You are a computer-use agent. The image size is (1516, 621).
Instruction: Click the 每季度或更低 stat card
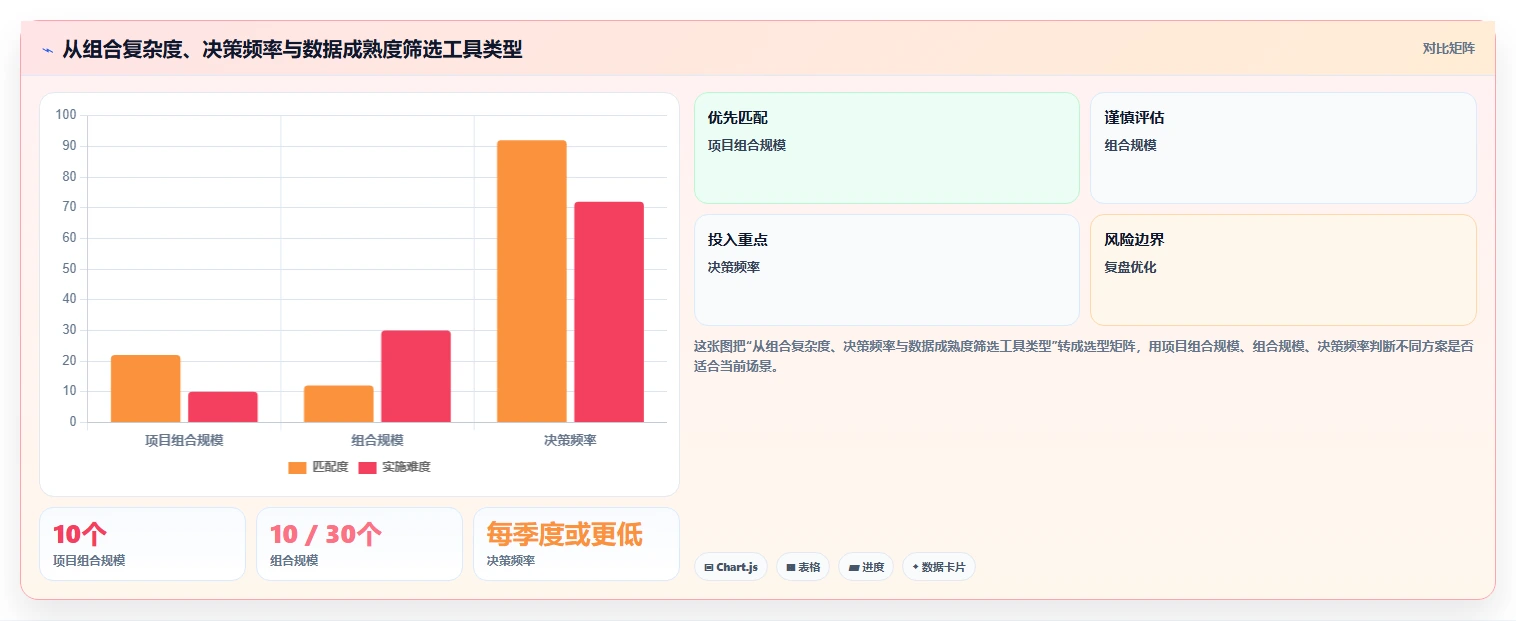click(x=576, y=544)
